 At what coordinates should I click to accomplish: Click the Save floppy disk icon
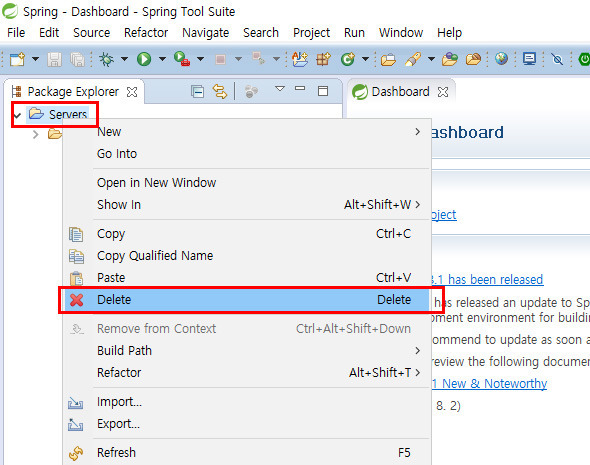[x=54, y=59]
